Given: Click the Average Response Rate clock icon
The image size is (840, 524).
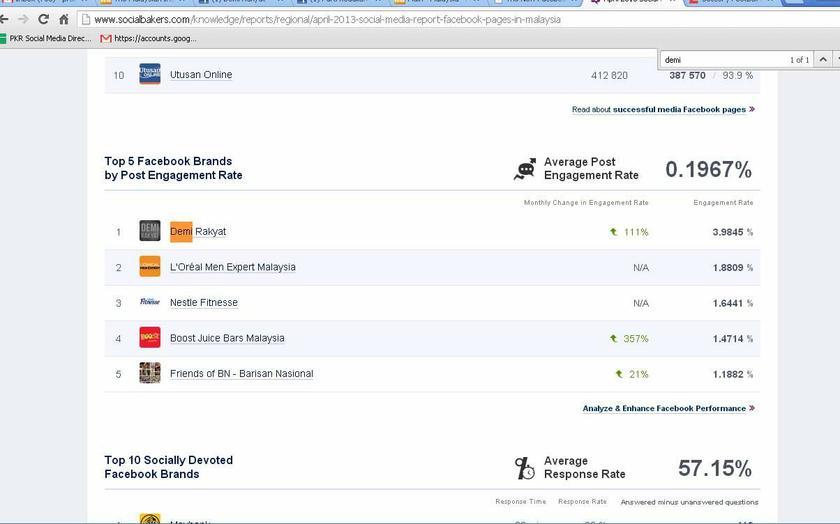Looking at the screenshot, I should coord(524,468).
